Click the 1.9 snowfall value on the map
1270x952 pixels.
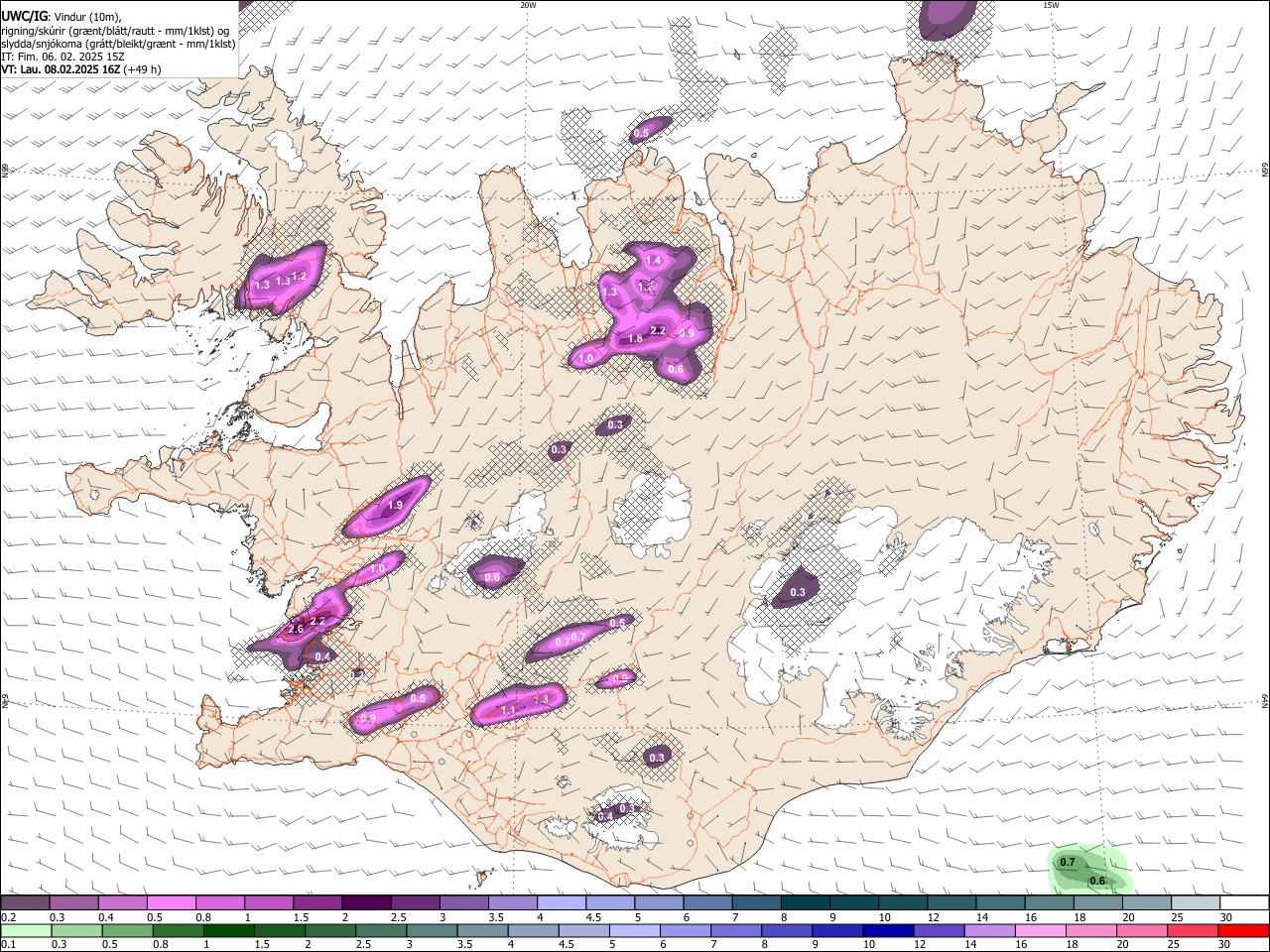[x=395, y=505]
